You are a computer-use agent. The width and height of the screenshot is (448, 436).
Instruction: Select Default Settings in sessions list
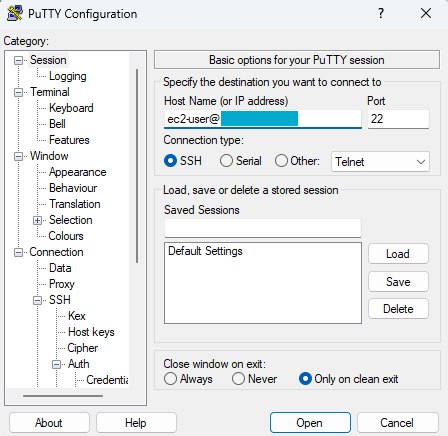click(x=205, y=251)
